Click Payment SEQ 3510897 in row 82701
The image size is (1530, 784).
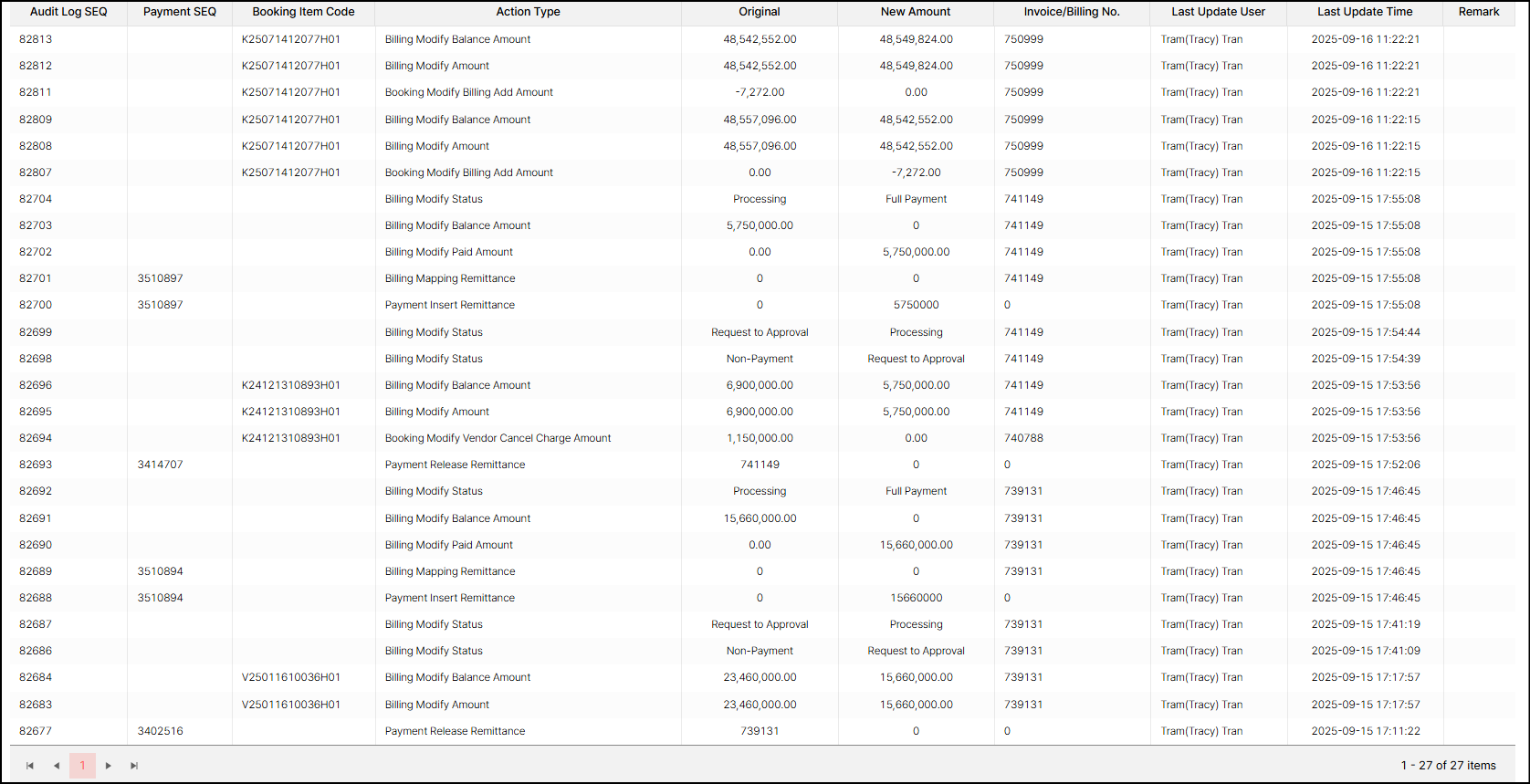161,278
